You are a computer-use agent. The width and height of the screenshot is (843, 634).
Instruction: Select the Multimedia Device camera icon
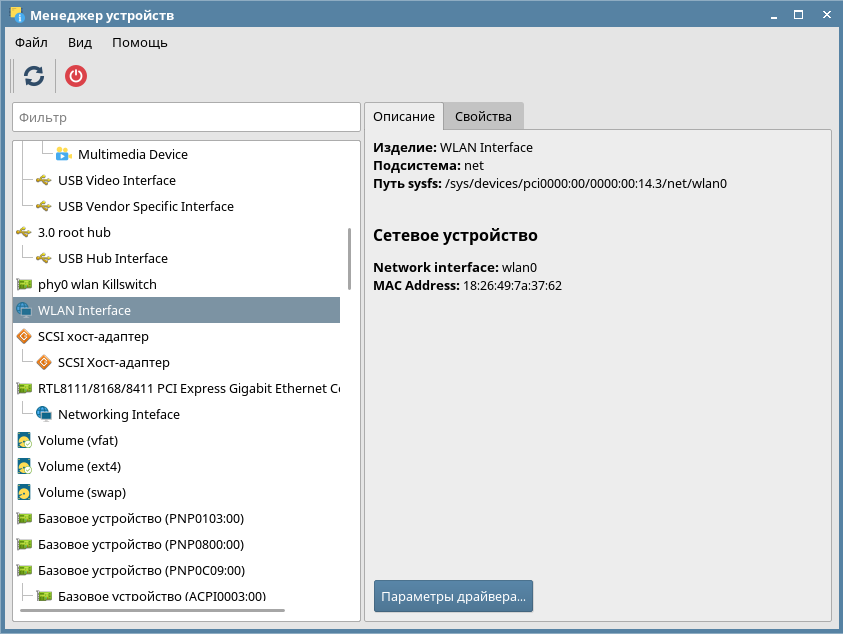point(64,154)
